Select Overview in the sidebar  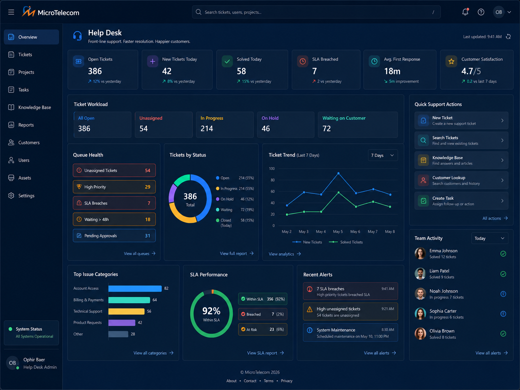coord(31,37)
